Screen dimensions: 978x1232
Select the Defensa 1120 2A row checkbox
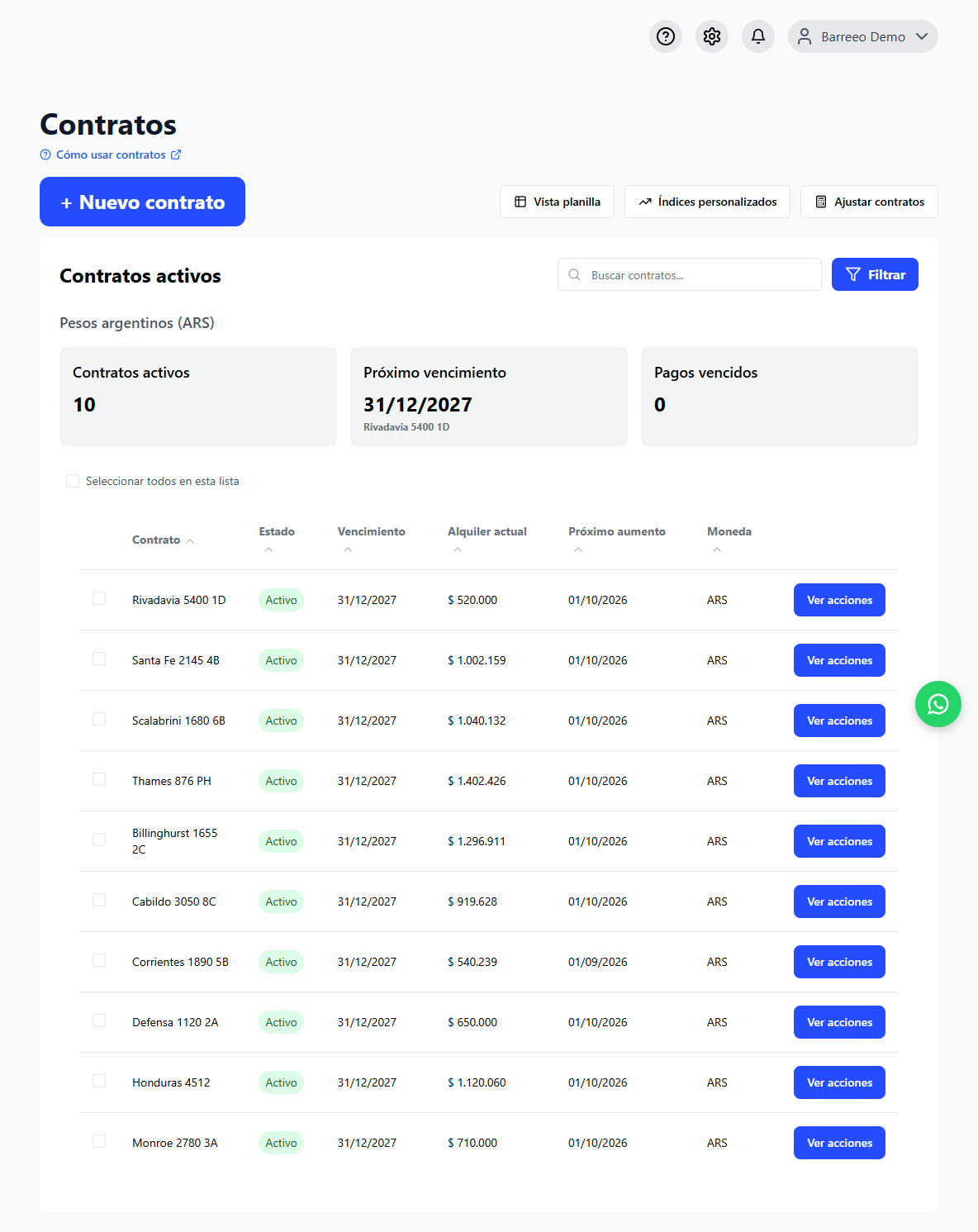coord(99,1020)
